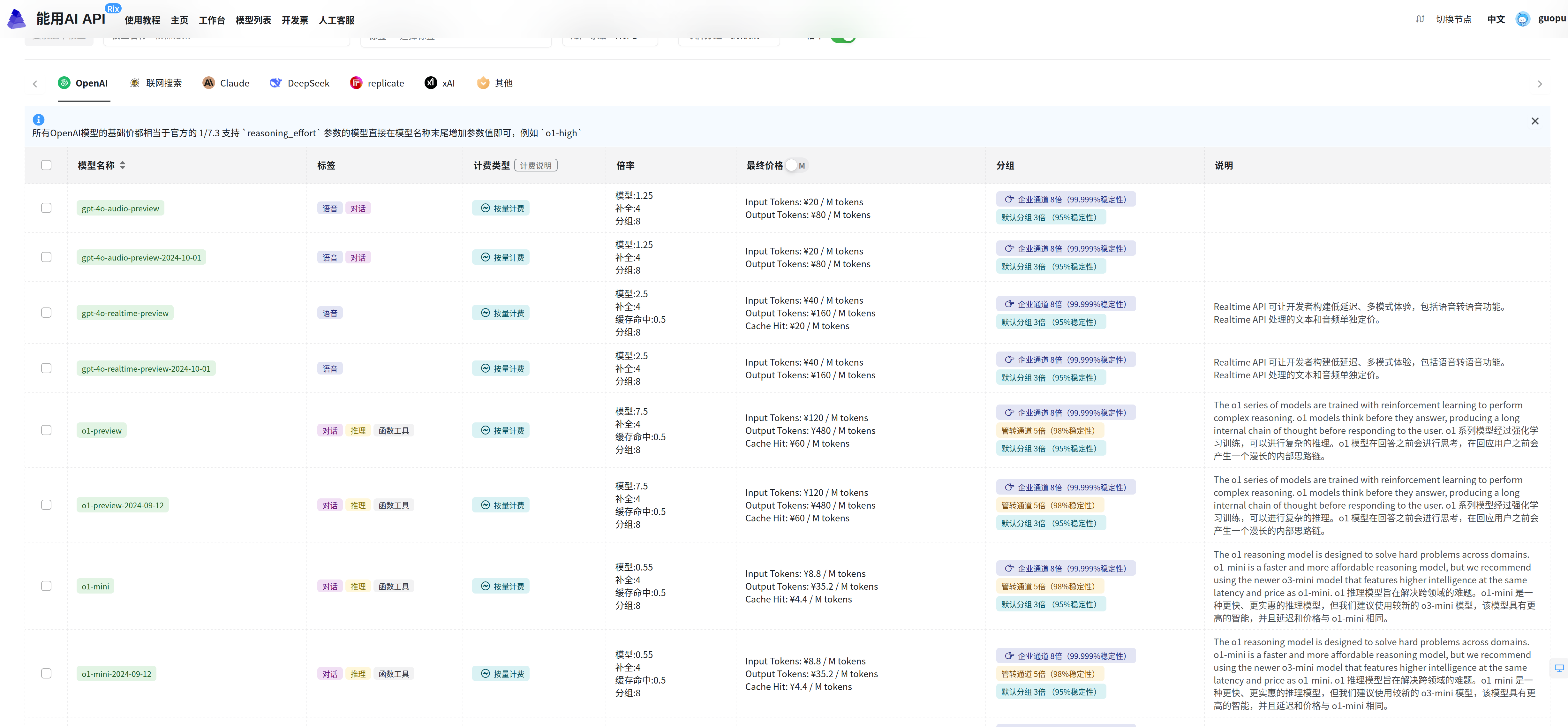
Task: Click the blue info icon in the notice banner
Action: [38, 120]
